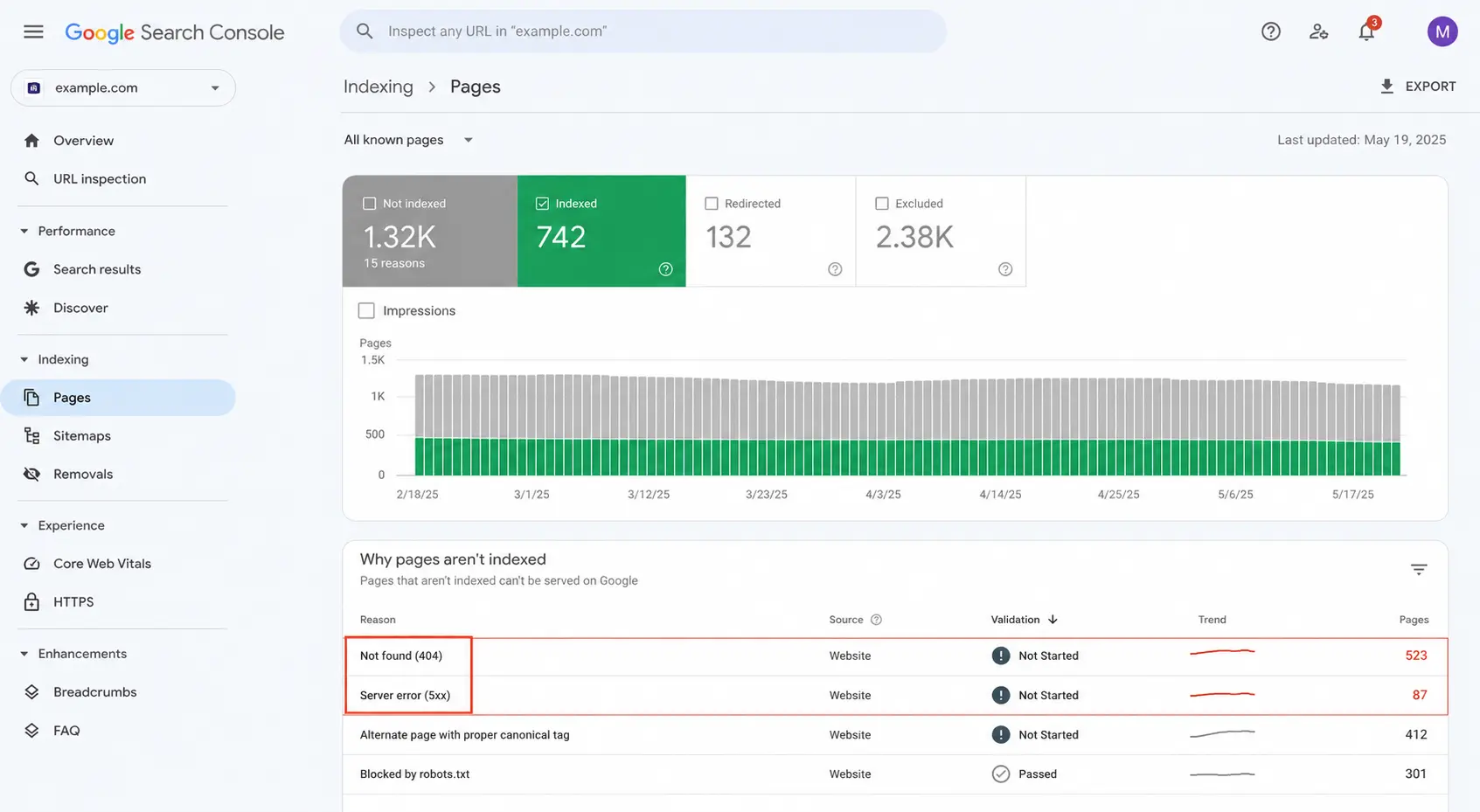The width and height of the screenshot is (1480, 812).
Task: Open Sitemaps in sidebar
Action: tap(118, 435)
